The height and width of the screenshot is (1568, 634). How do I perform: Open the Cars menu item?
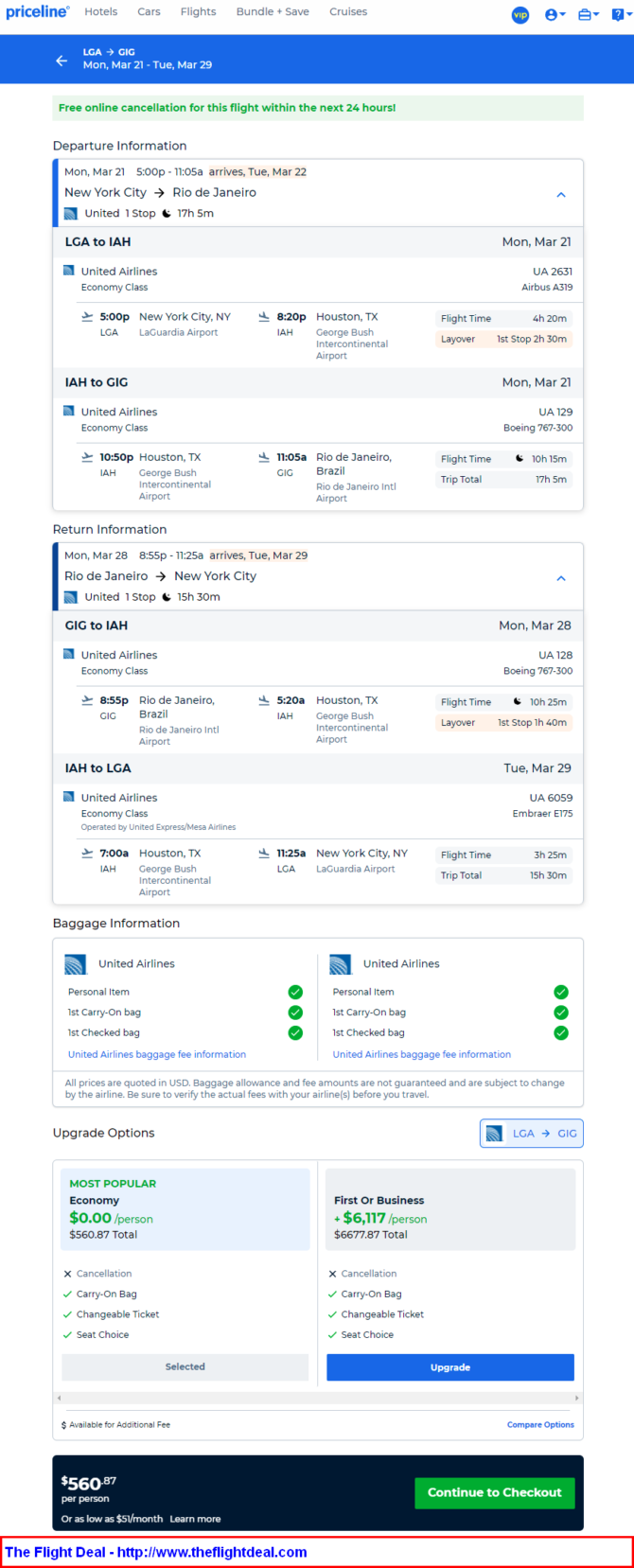149,12
